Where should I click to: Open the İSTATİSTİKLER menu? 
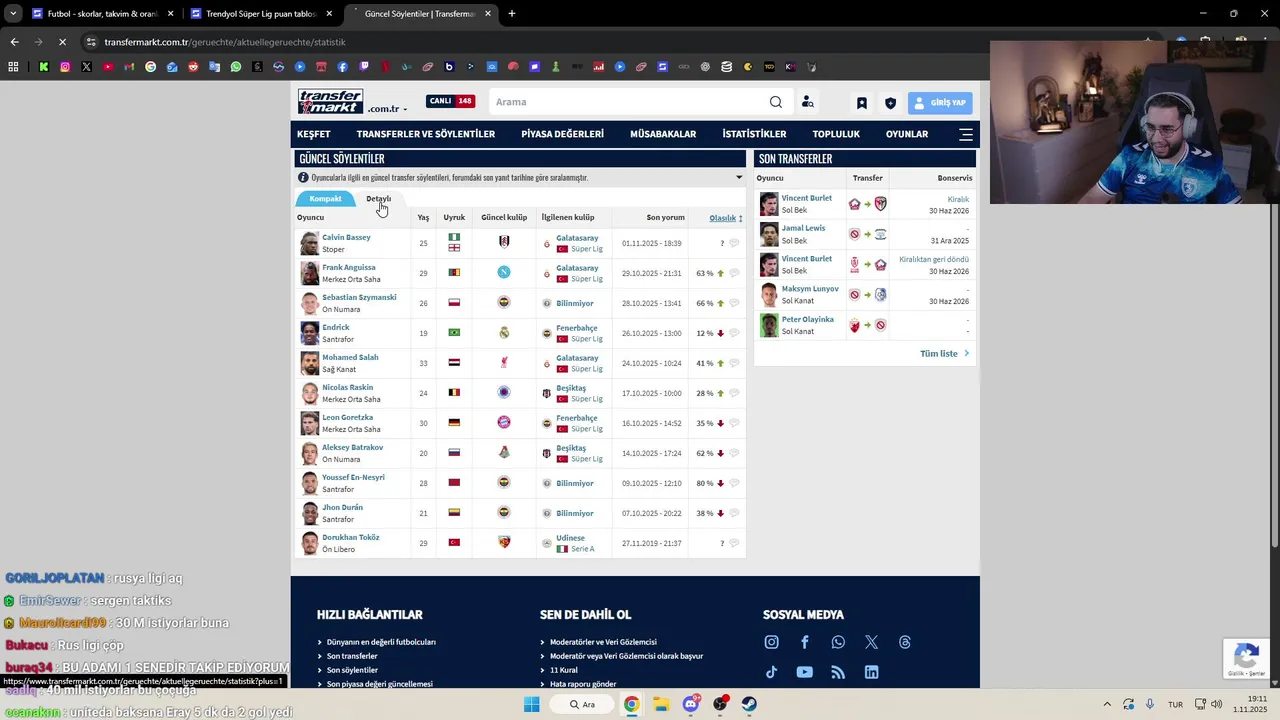click(754, 134)
